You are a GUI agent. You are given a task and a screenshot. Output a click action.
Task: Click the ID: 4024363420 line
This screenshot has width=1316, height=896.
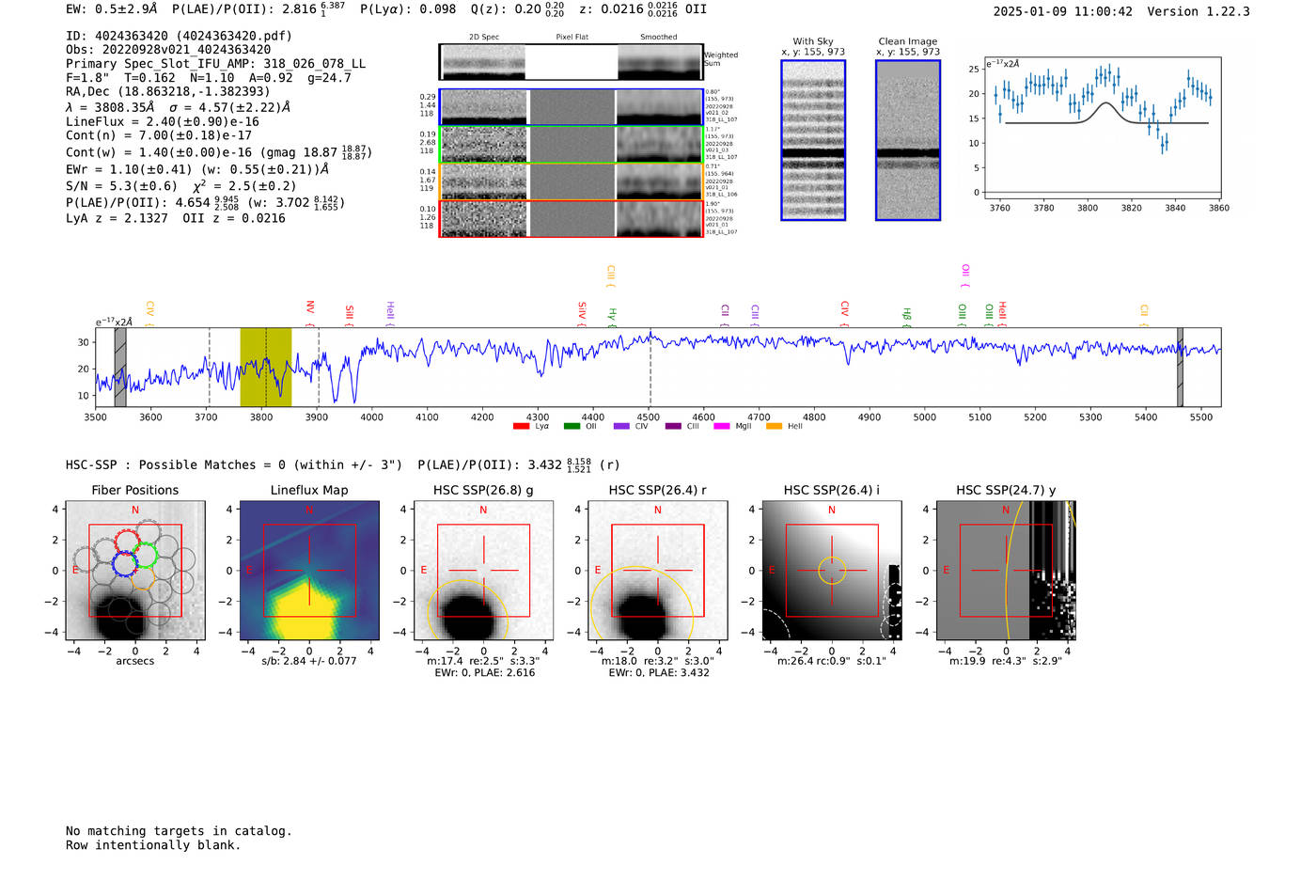tap(179, 36)
